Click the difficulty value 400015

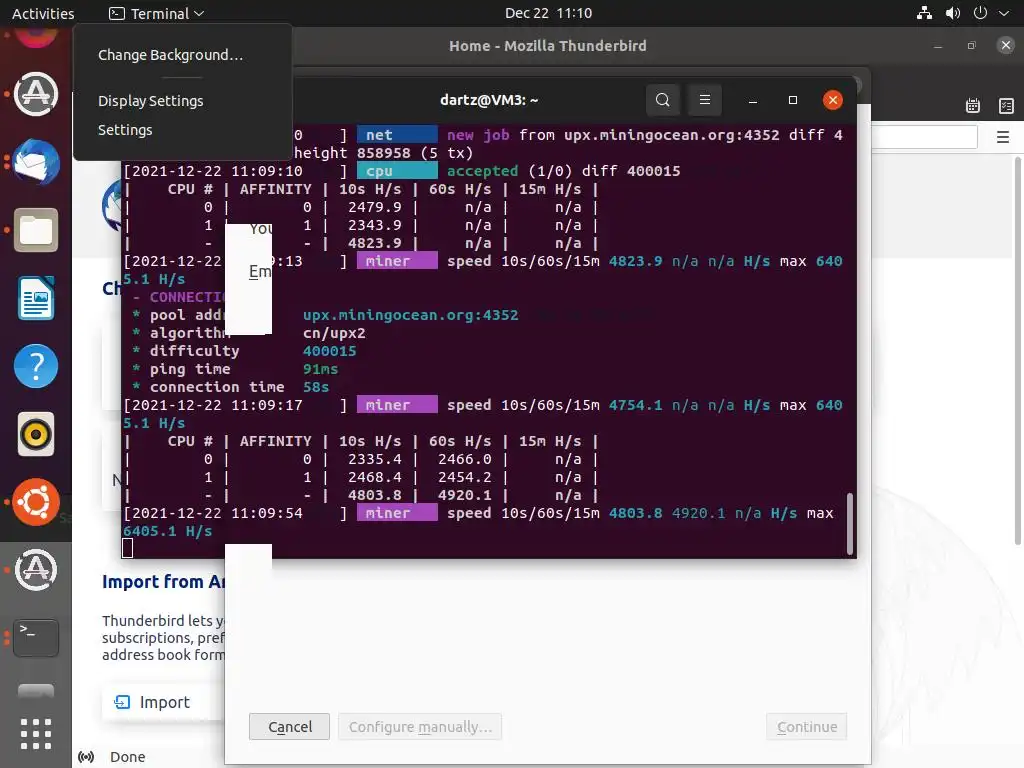point(329,351)
